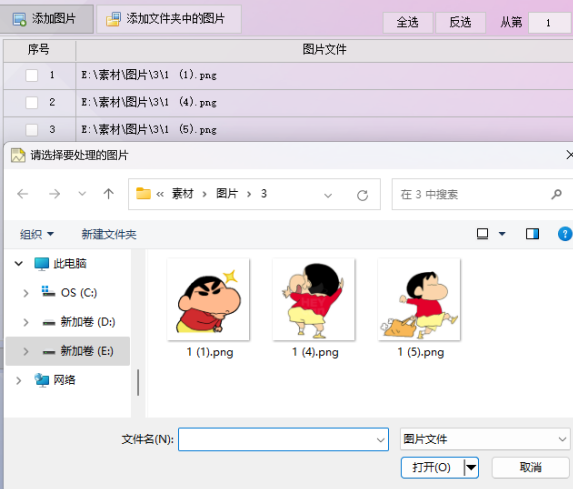Screen dimensions: 574x489
Task: Click 添加文件夹中的图片 button
Action: pyautogui.click(x=169, y=19)
